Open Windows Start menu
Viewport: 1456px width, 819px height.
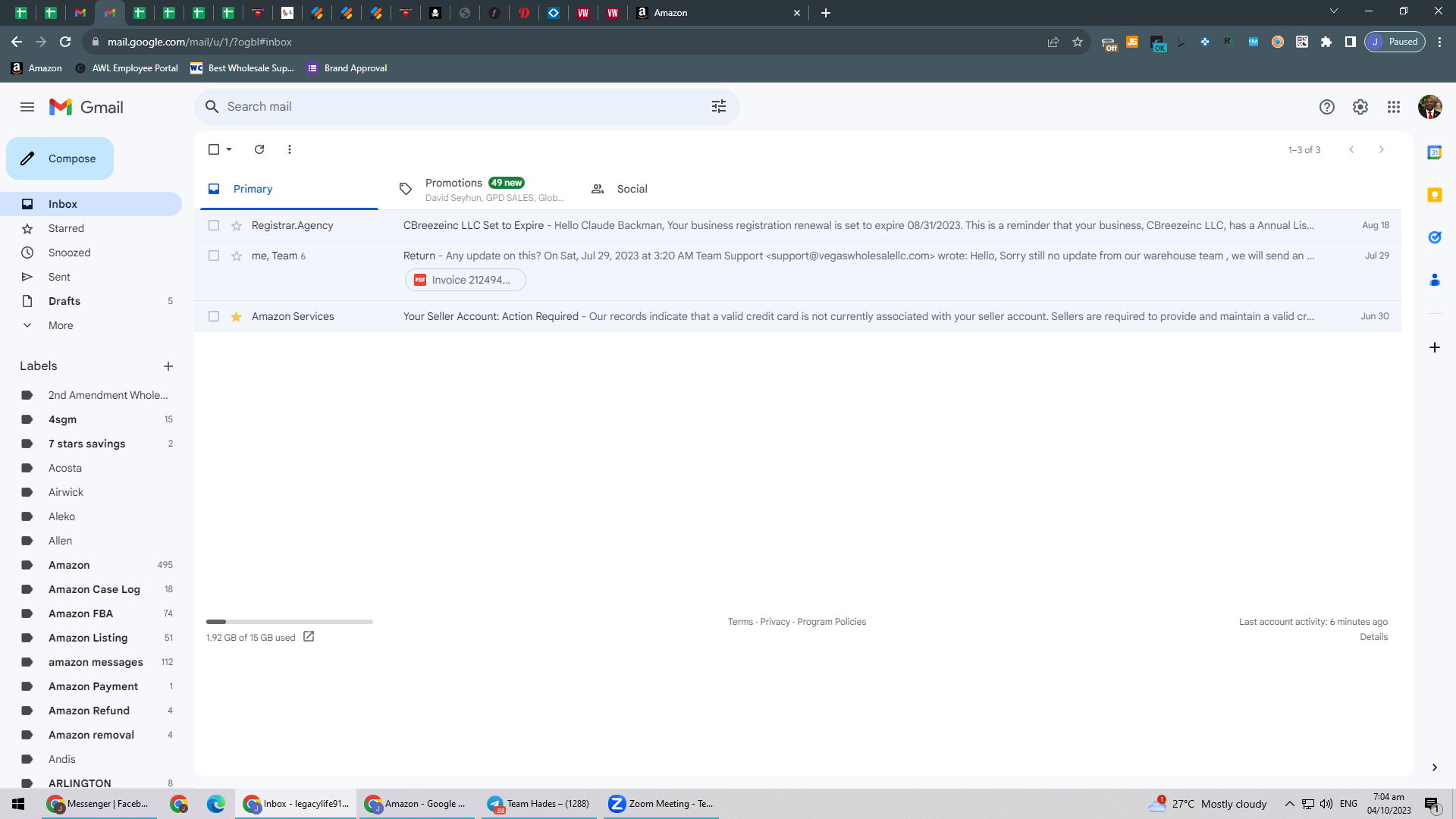point(18,804)
